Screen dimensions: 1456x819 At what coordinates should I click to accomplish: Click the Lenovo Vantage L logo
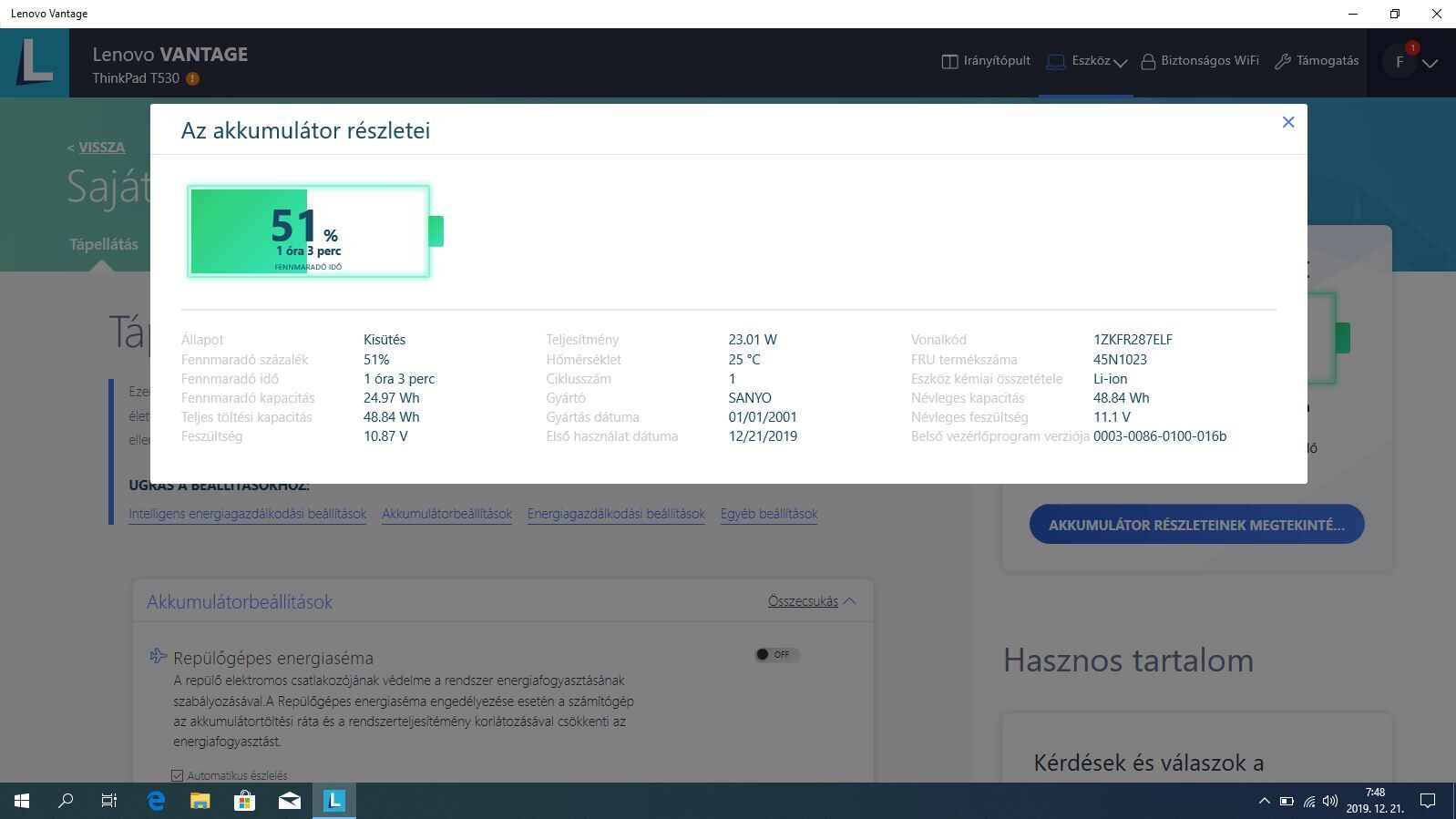tap(35, 63)
